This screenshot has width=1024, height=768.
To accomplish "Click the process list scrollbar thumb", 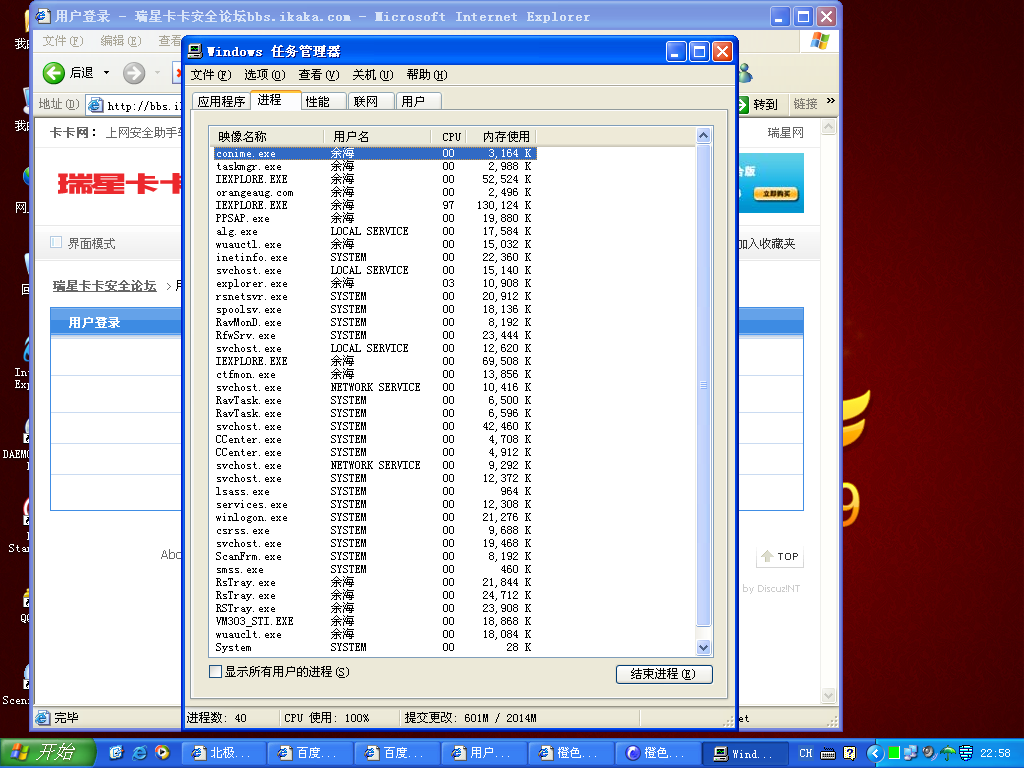I will click(703, 385).
